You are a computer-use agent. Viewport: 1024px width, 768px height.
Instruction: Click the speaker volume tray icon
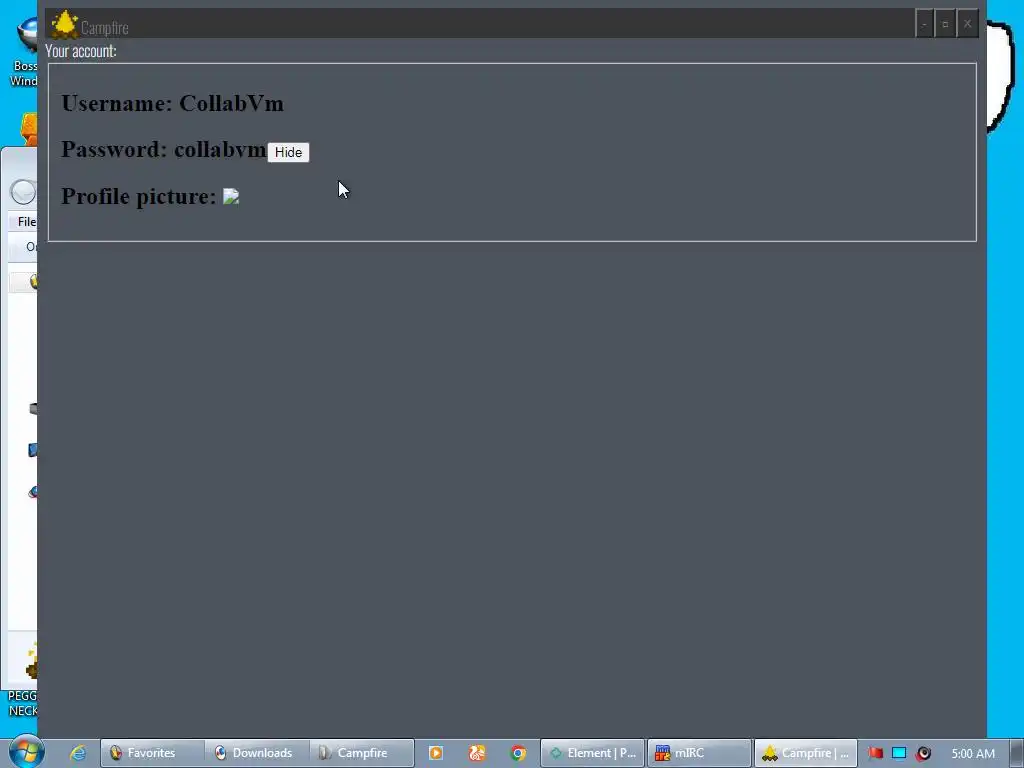click(x=923, y=753)
